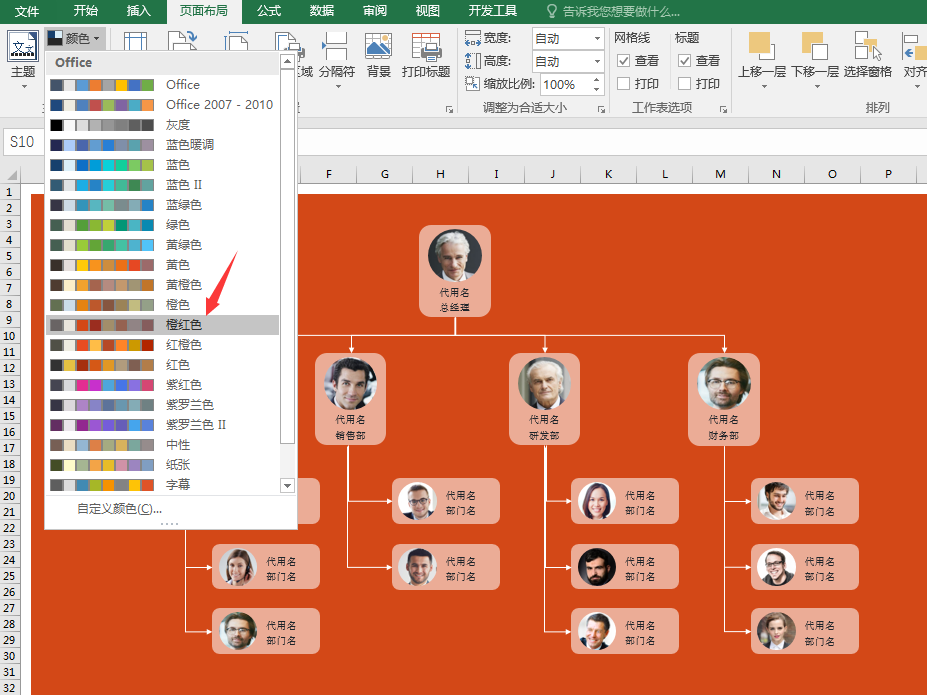Select the 橙红色 color scheme
The width and height of the screenshot is (927, 695).
click(162, 324)
